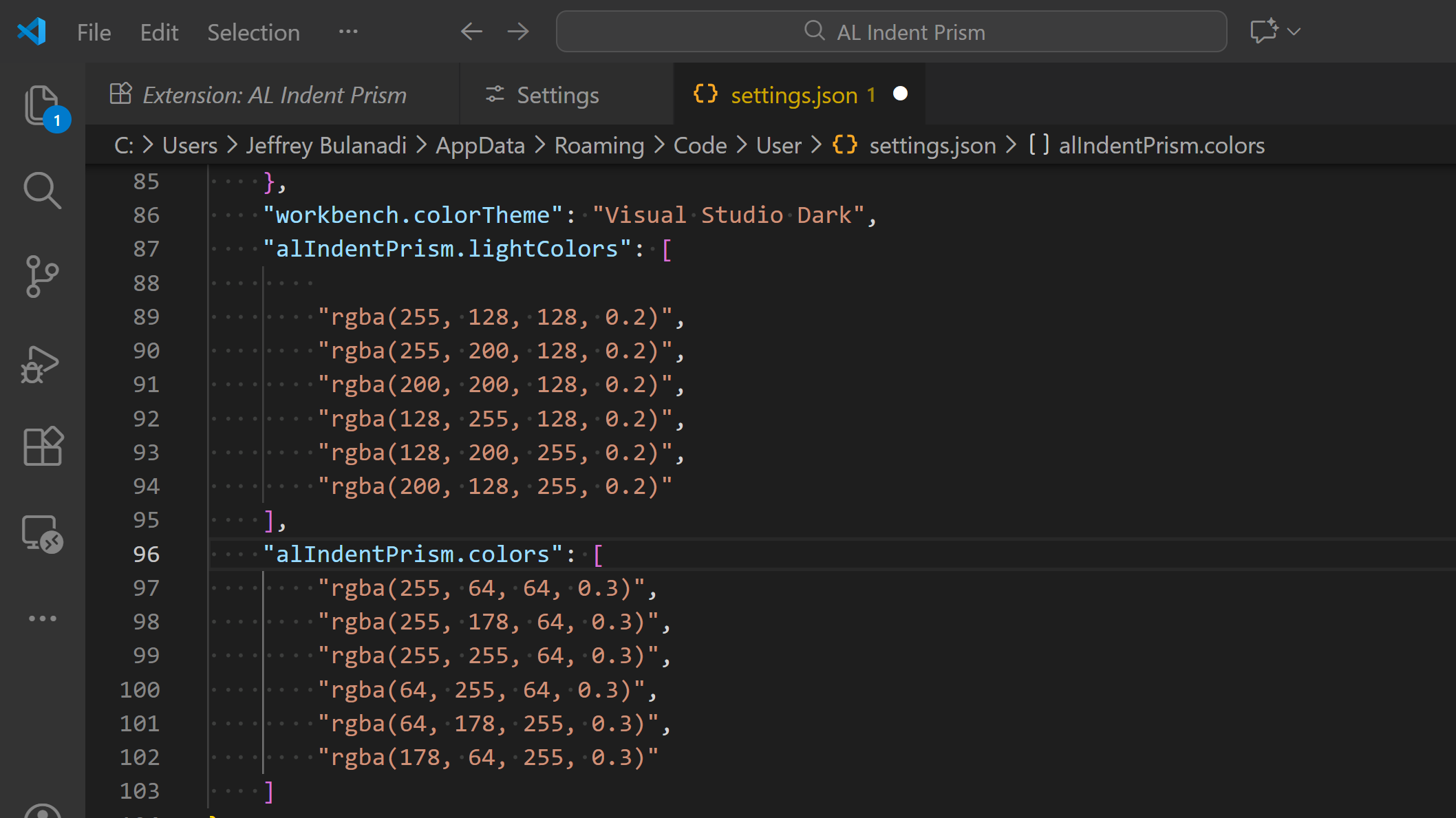This screenshot has width=1456, height=818.
Task: Open the Search view icon
Action: (x=43, y=191)
